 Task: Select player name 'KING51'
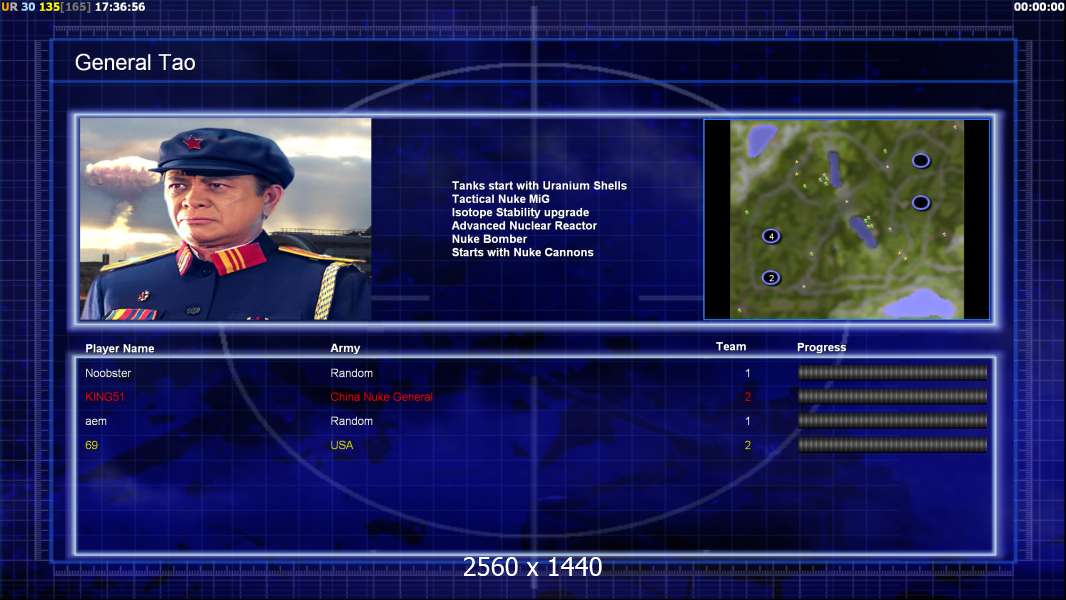tap(105, 397)
